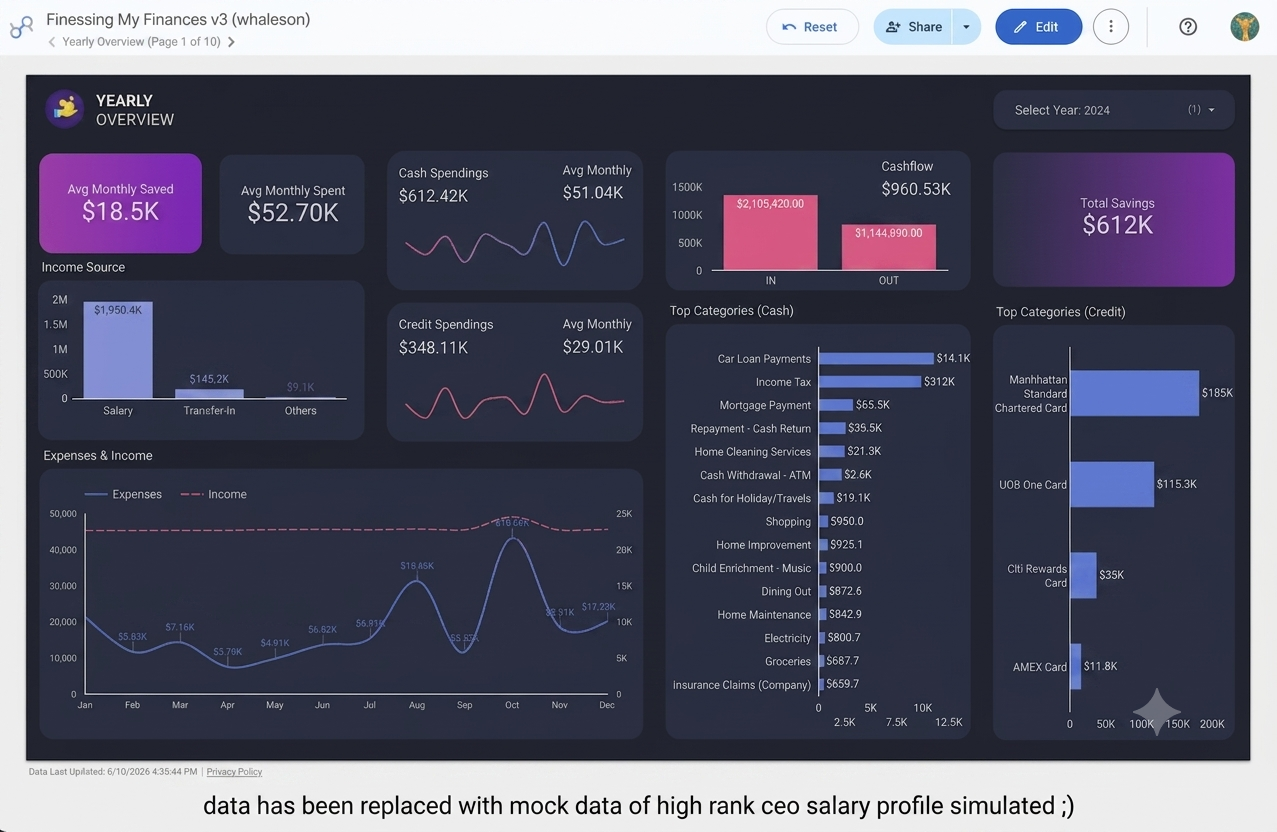
Task: Click the cashflow OUT bar
Action: [x=889, y=247]
